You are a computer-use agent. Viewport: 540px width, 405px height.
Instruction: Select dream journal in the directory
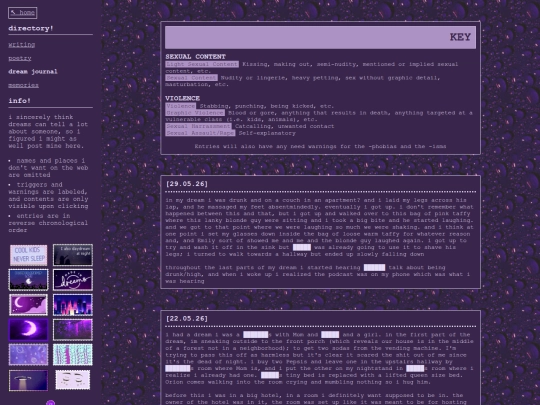pyautogui.click(x=33, y=72)
